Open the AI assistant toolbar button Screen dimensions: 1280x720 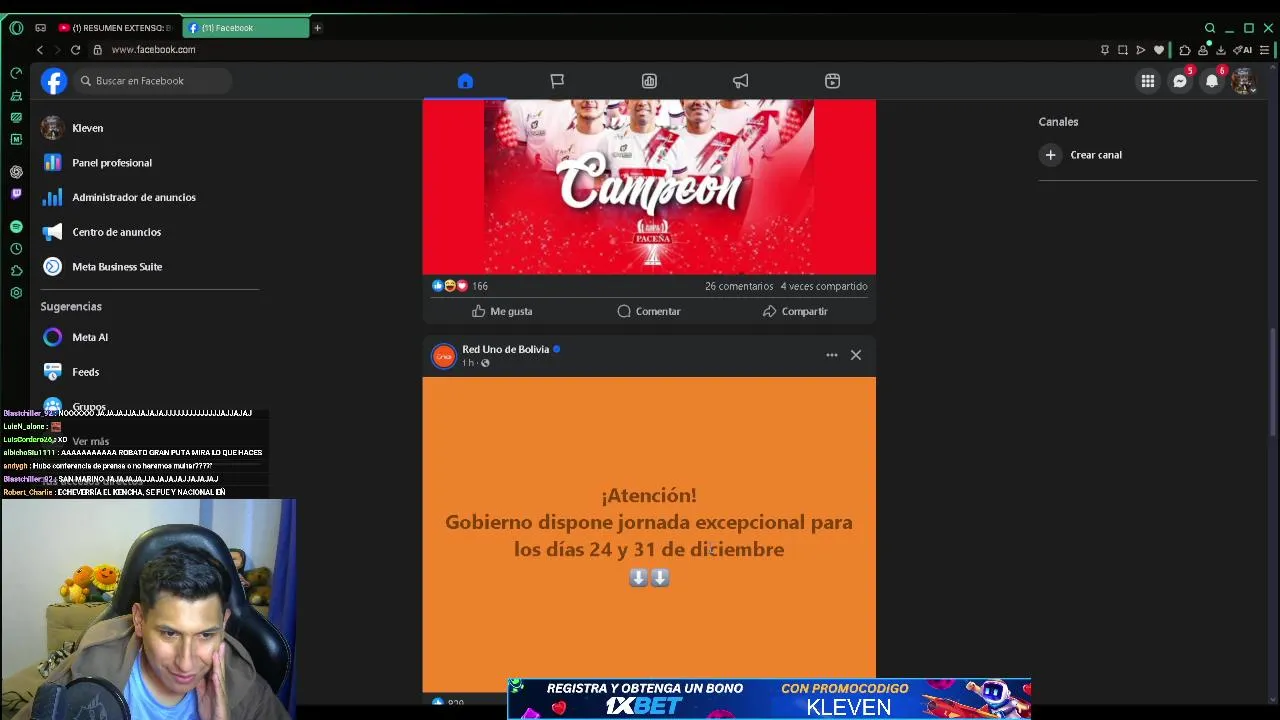click(1243, 50)
